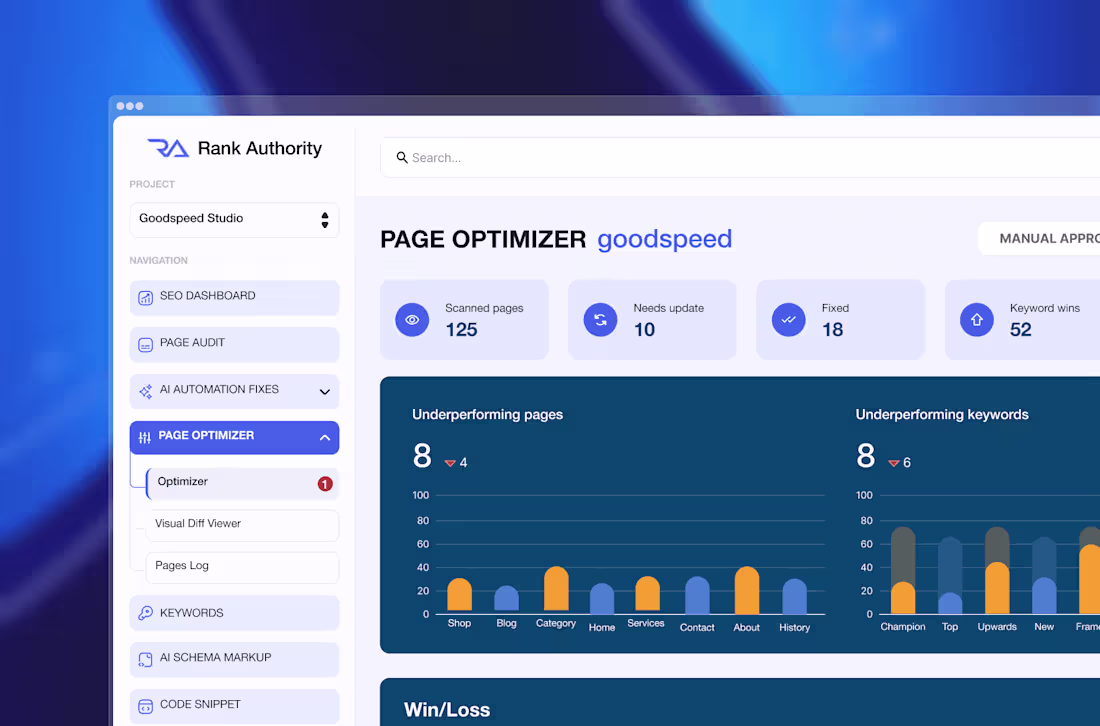Click the AI Schema Markup icon
Viewport: 1100px width, 726px height.
[145, 659]
